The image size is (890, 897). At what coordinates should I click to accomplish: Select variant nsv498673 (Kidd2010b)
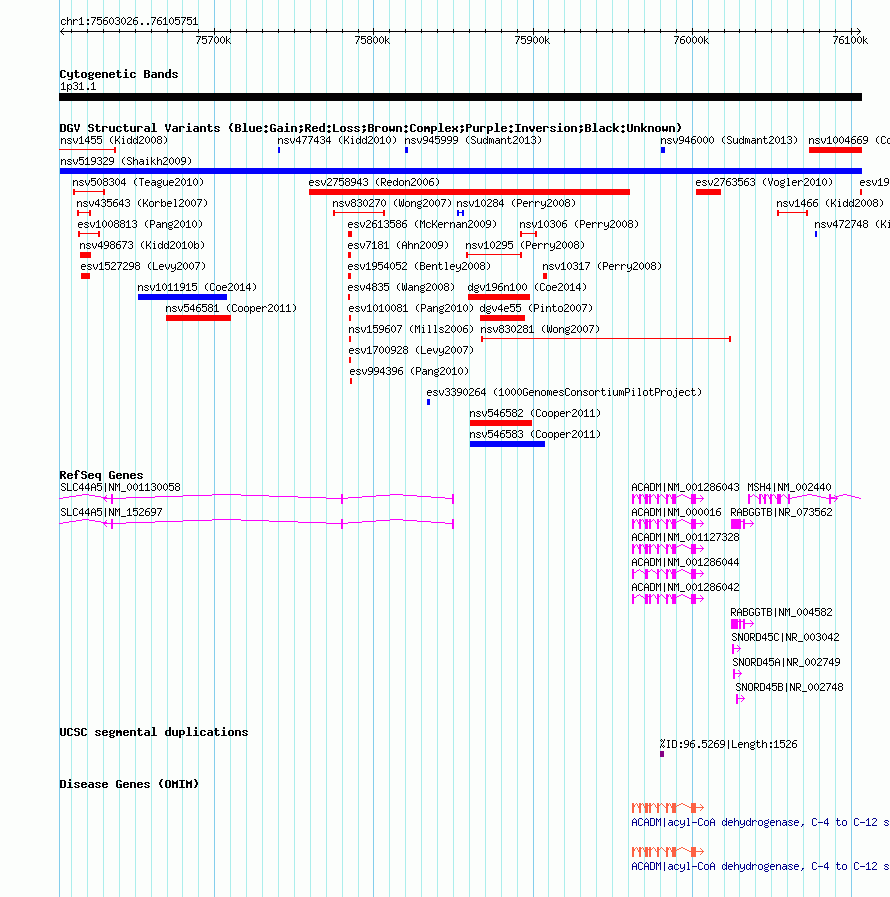142,245
